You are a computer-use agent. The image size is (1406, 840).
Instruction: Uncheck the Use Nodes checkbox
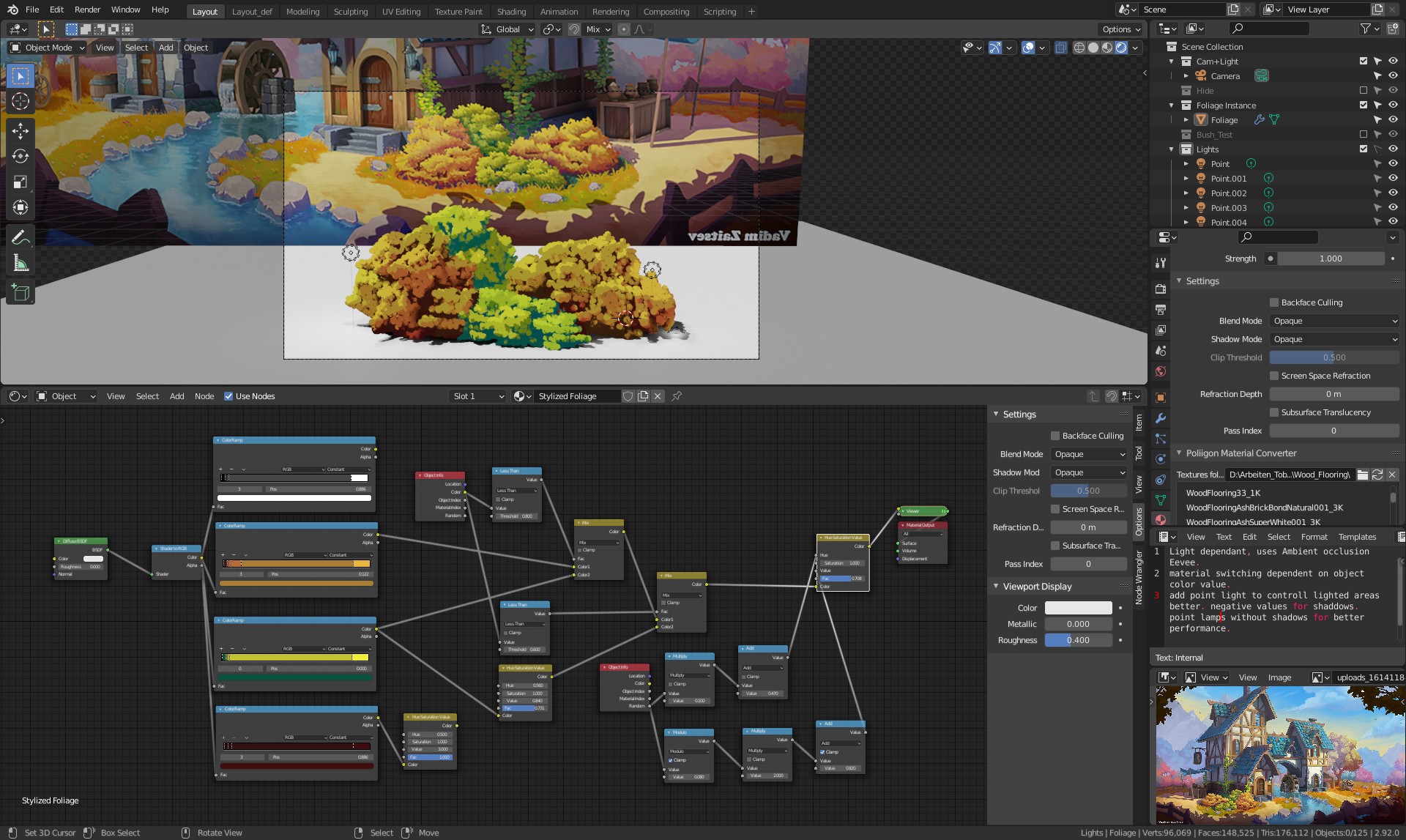[228, 396]
